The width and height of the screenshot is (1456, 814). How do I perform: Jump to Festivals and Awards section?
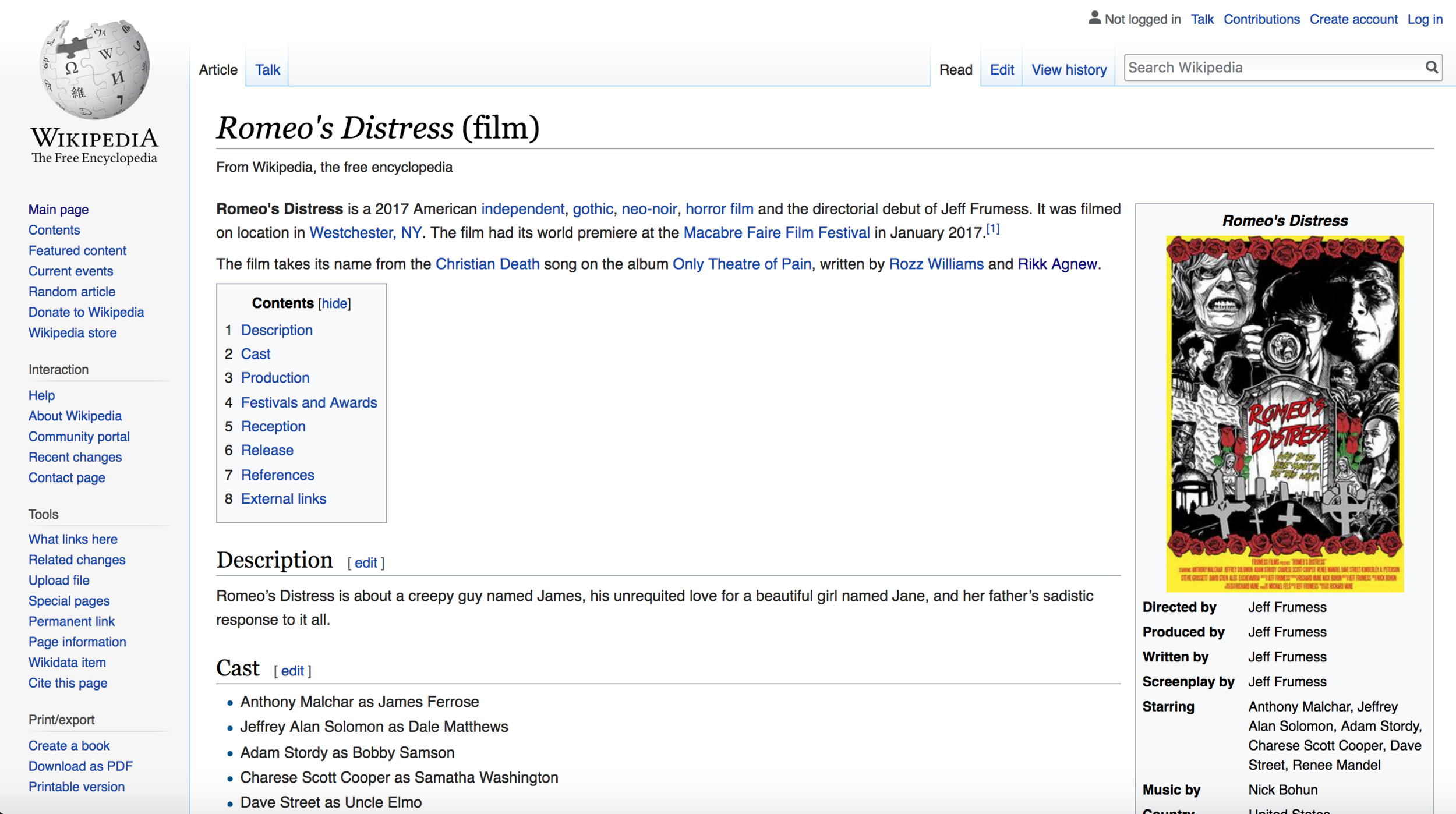click(x=309, y=402)
